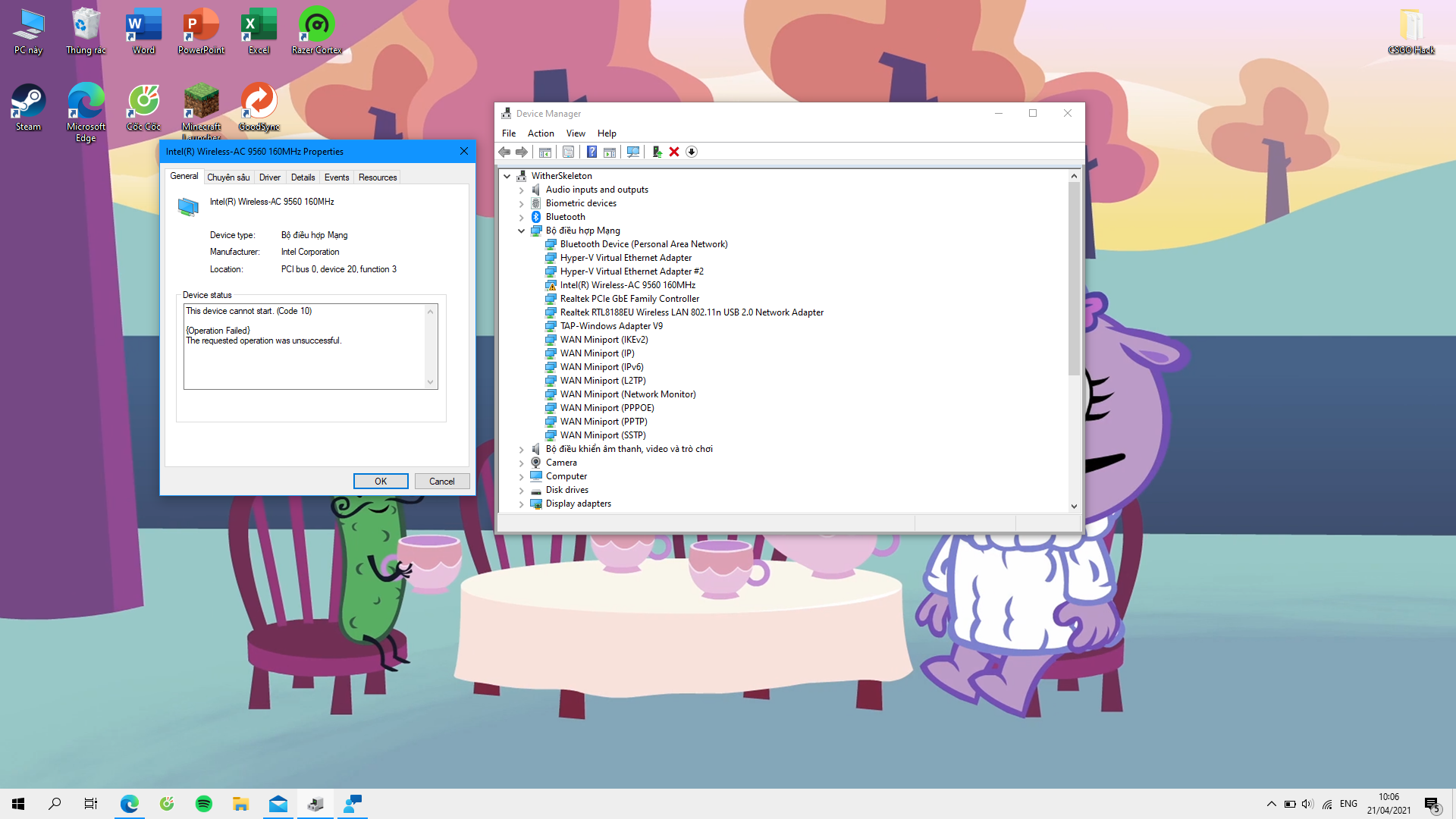Show hidden system tray icons chevron
The height and width of the screenshot is (819, 1456).
pyautogui.click(x=1271, y=804)
